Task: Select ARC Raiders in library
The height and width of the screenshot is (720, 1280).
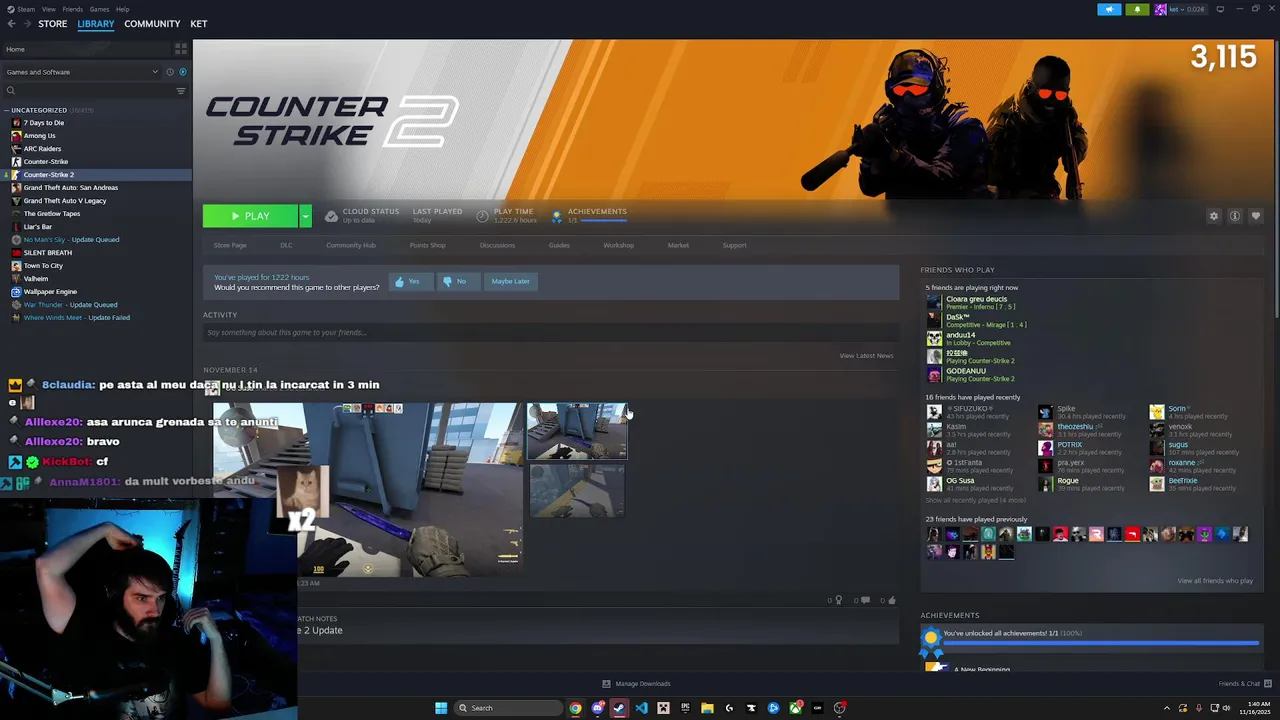Action: coord(42,149)
